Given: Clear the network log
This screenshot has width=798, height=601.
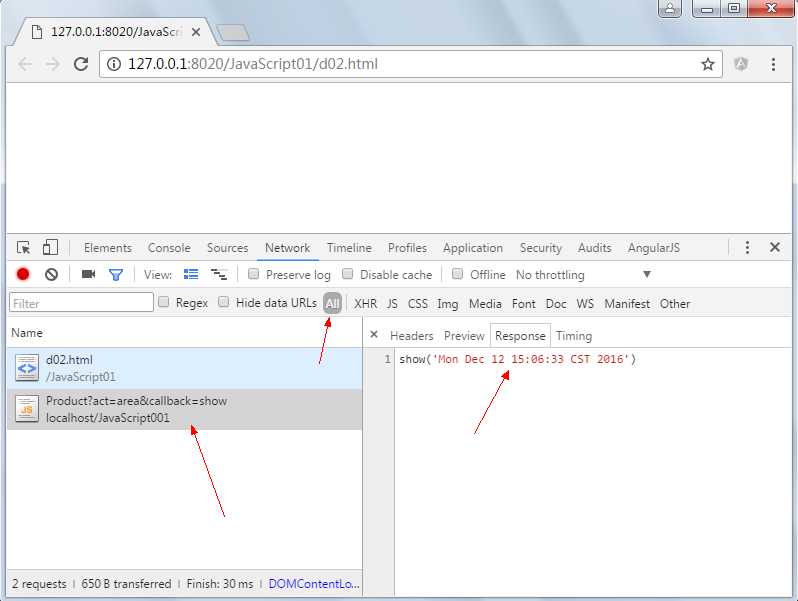Looking at the screenshot, I should coord(51,274).
